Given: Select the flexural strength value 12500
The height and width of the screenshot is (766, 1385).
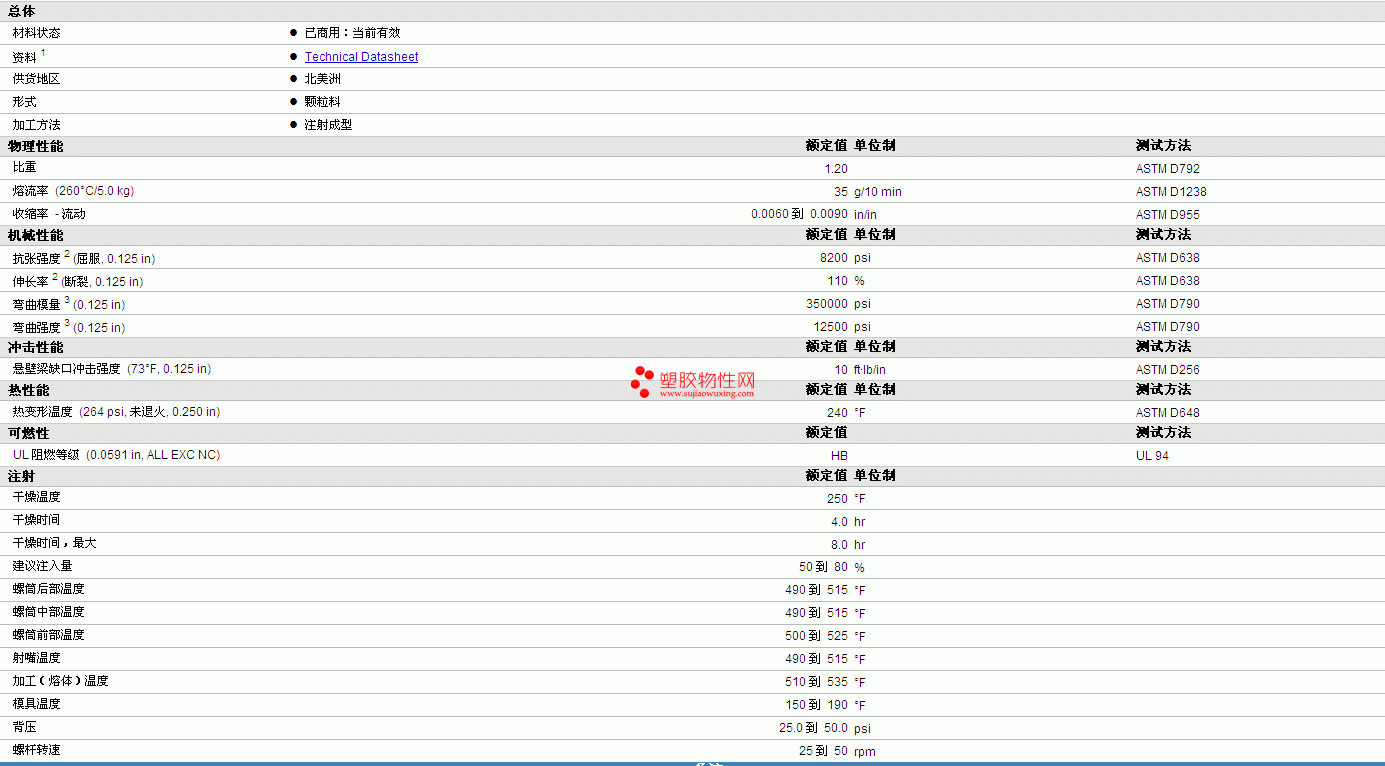Looking at the screenshot, I should click(x=830, y=327).
